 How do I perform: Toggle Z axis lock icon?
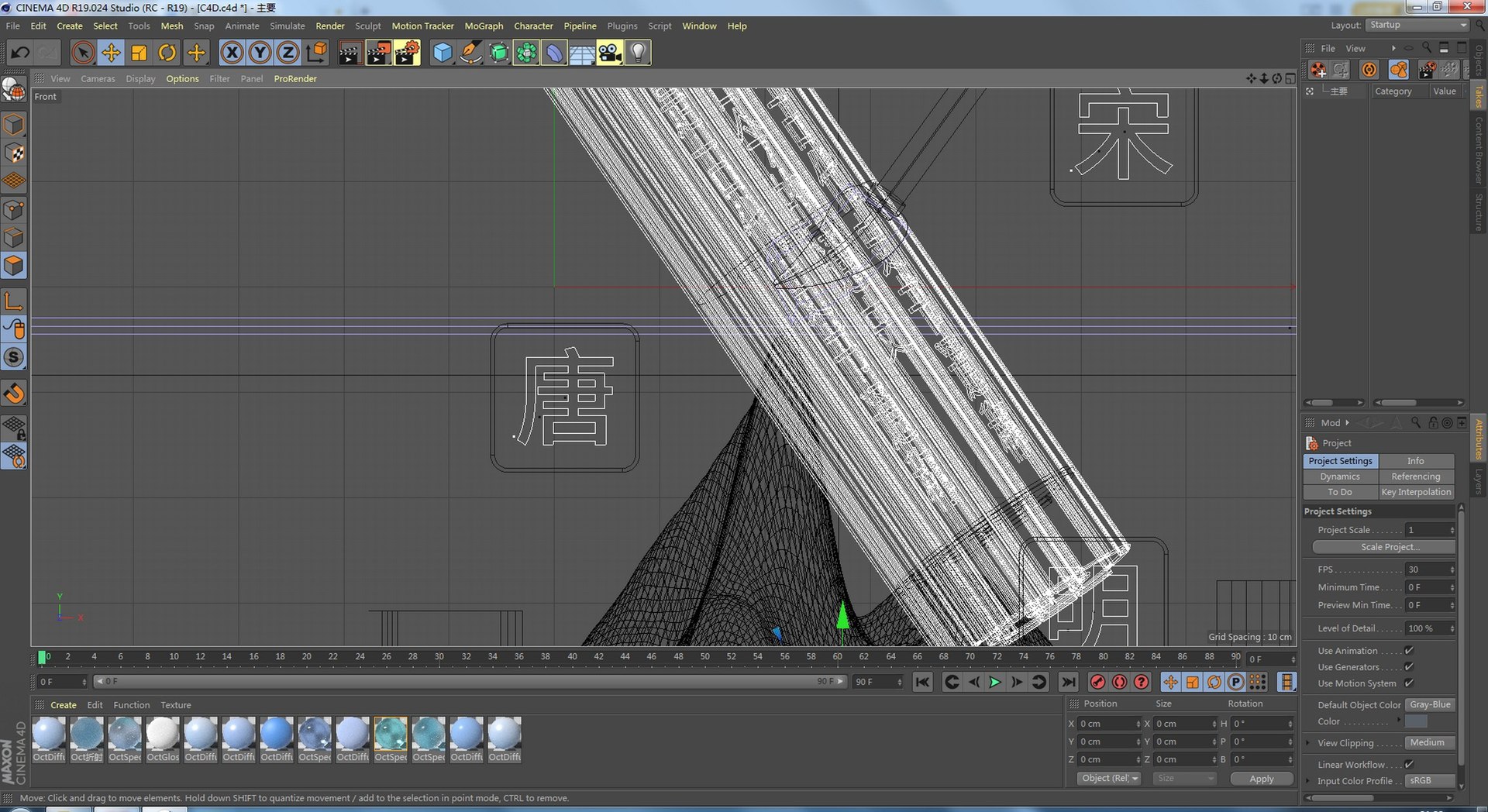(288, 53)
